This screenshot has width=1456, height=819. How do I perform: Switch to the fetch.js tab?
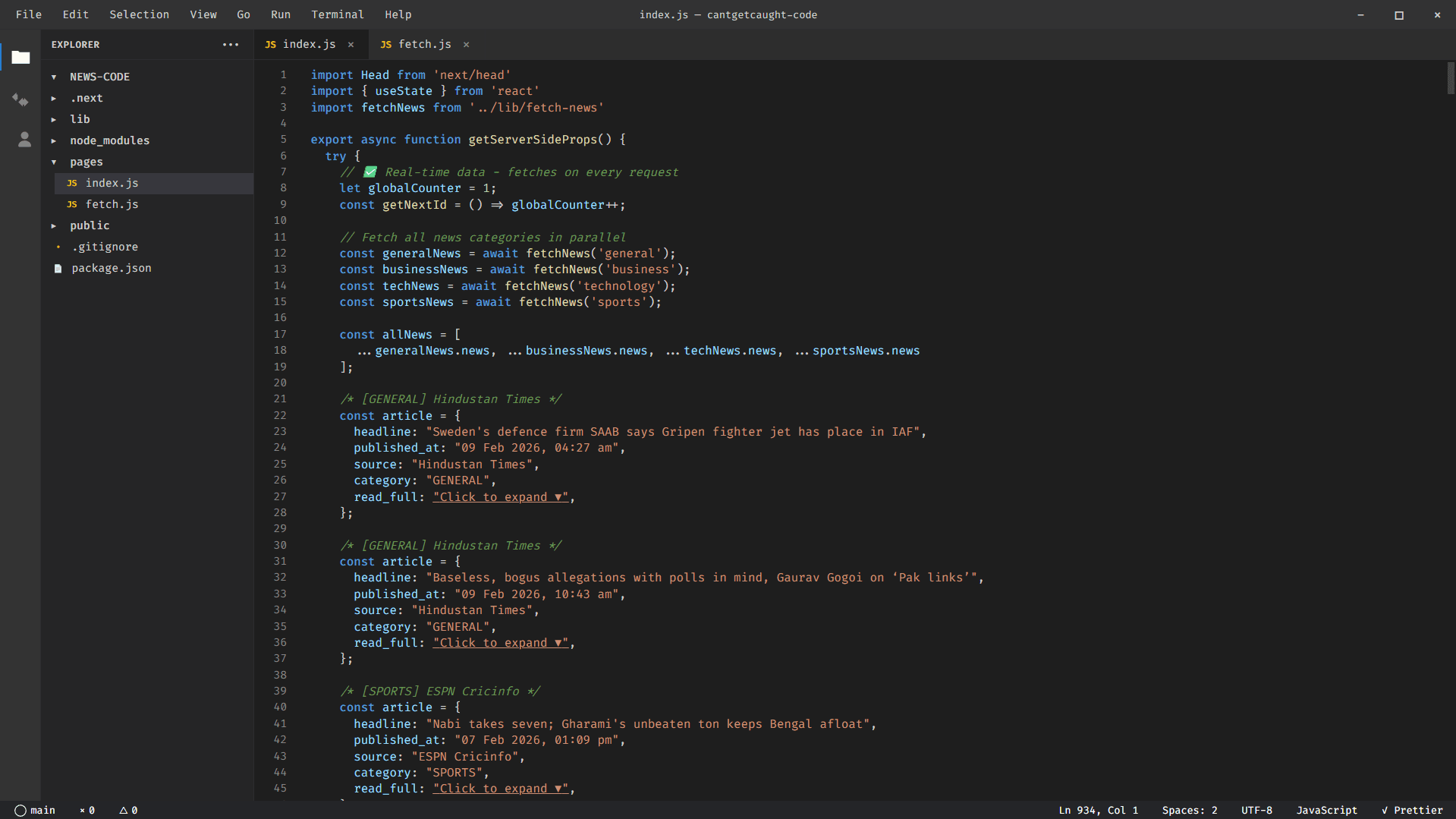425,44
